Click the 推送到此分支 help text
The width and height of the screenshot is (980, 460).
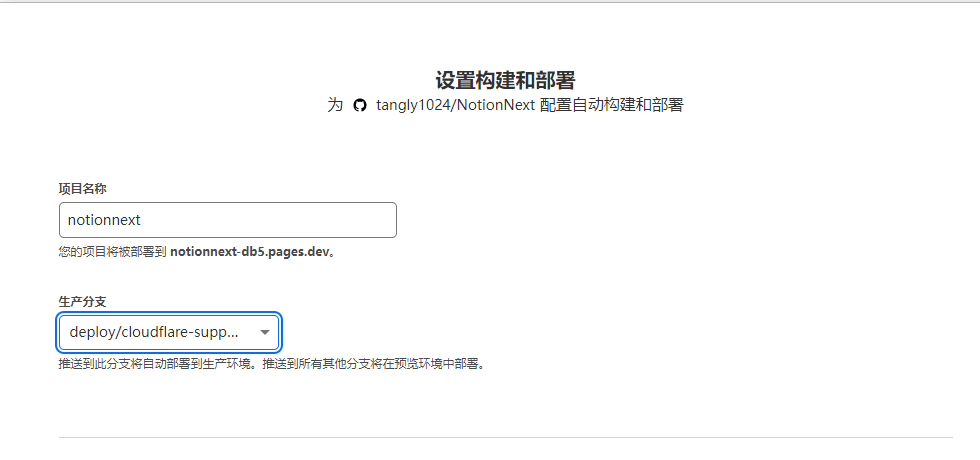[272, 364]
